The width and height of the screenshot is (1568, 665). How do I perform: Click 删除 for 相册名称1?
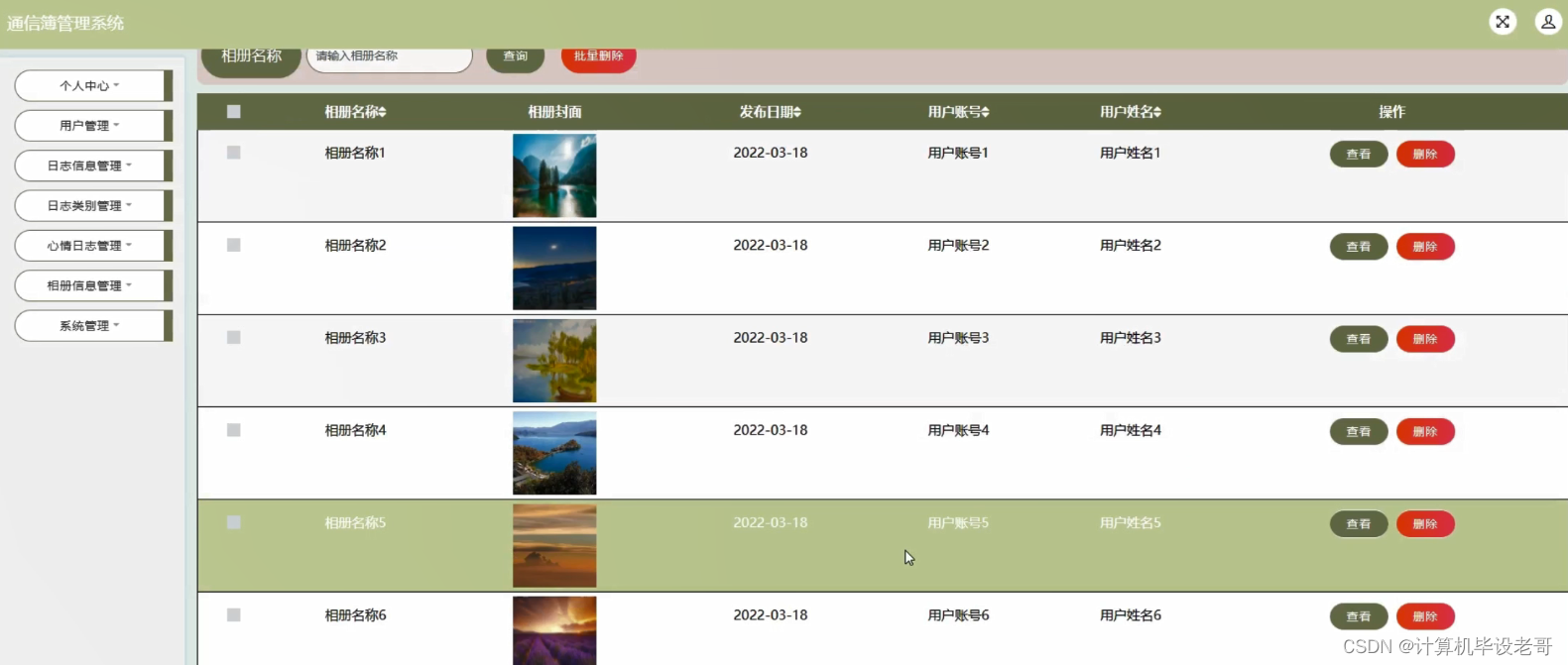(1425, 155)
